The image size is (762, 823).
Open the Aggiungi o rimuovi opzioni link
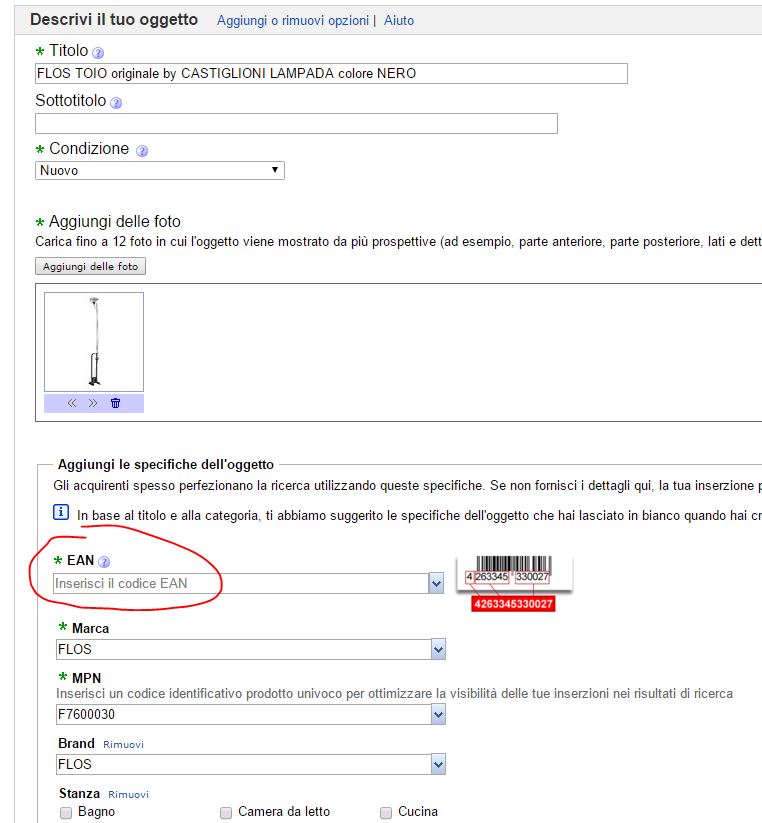pos(293,20)
